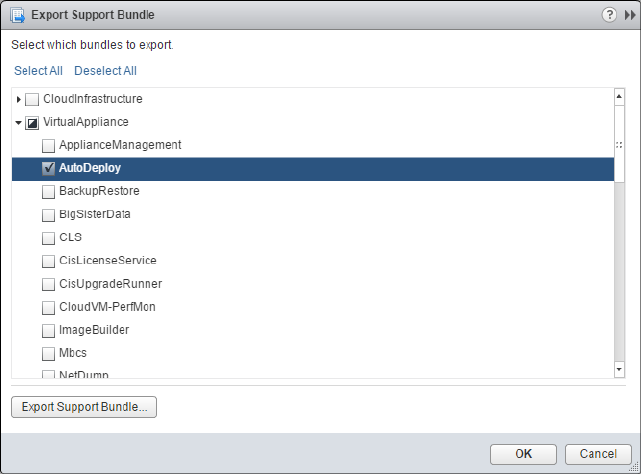Viewport: 641px width, 474px height.
Task: Enable the ApplianceManagement checkbox
Action: point(49,145)
